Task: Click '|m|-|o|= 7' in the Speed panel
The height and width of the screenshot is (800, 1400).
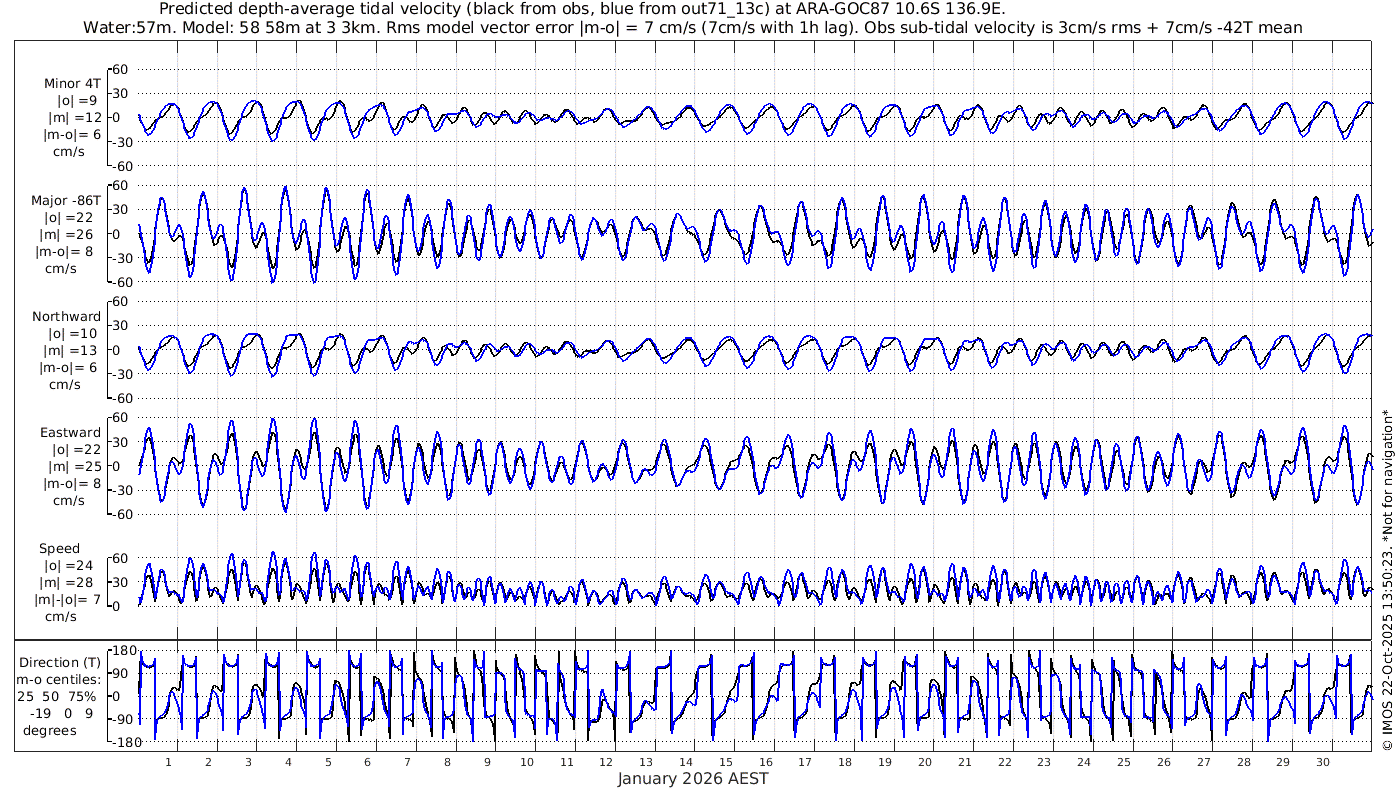Action: tap(68, 600)
